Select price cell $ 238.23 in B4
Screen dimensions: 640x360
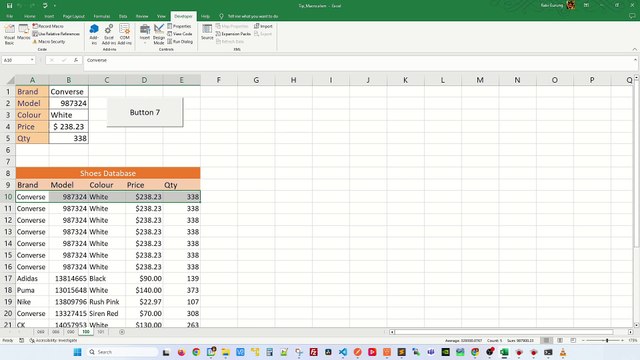[68, 127]
